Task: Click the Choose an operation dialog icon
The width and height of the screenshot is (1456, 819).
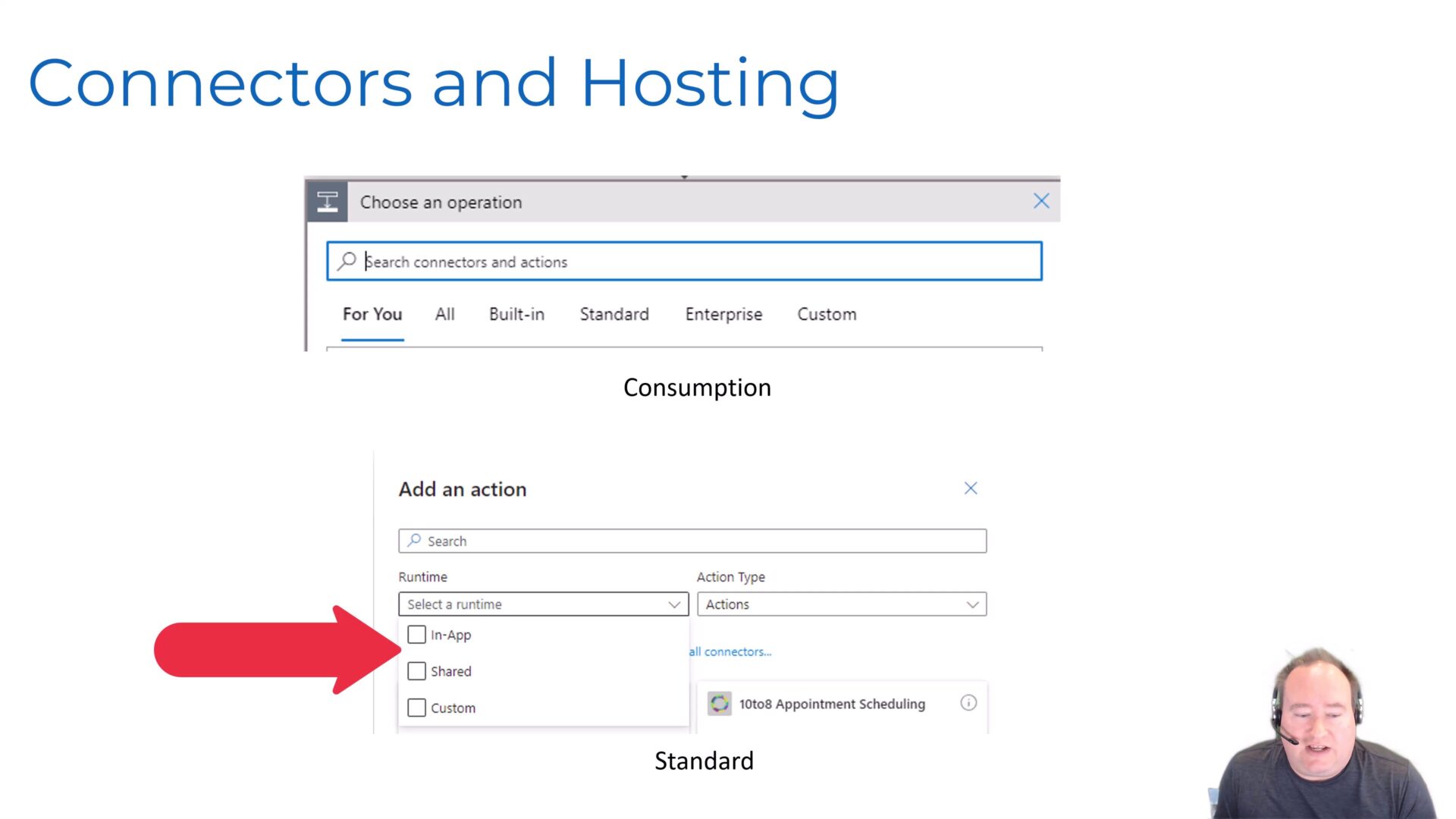Action: tap(327, 201)
